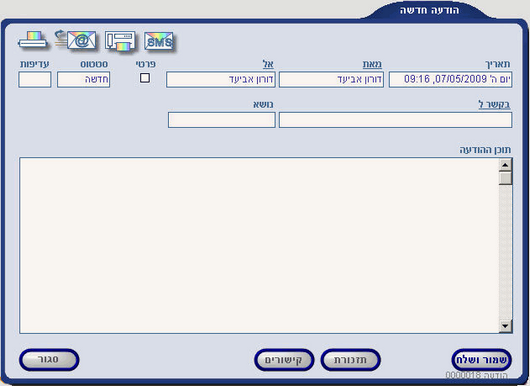Click the שמור ושלח (Save and Send) button
Image resolution: width=530 pixels, height=386 pixels.
(481, 360)
